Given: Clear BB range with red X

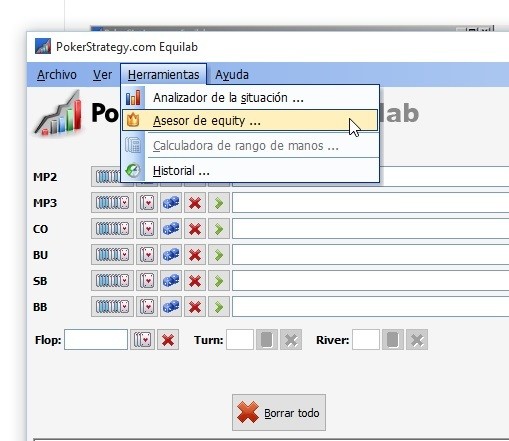Looking at the screenshot, I should coord(195,306).
